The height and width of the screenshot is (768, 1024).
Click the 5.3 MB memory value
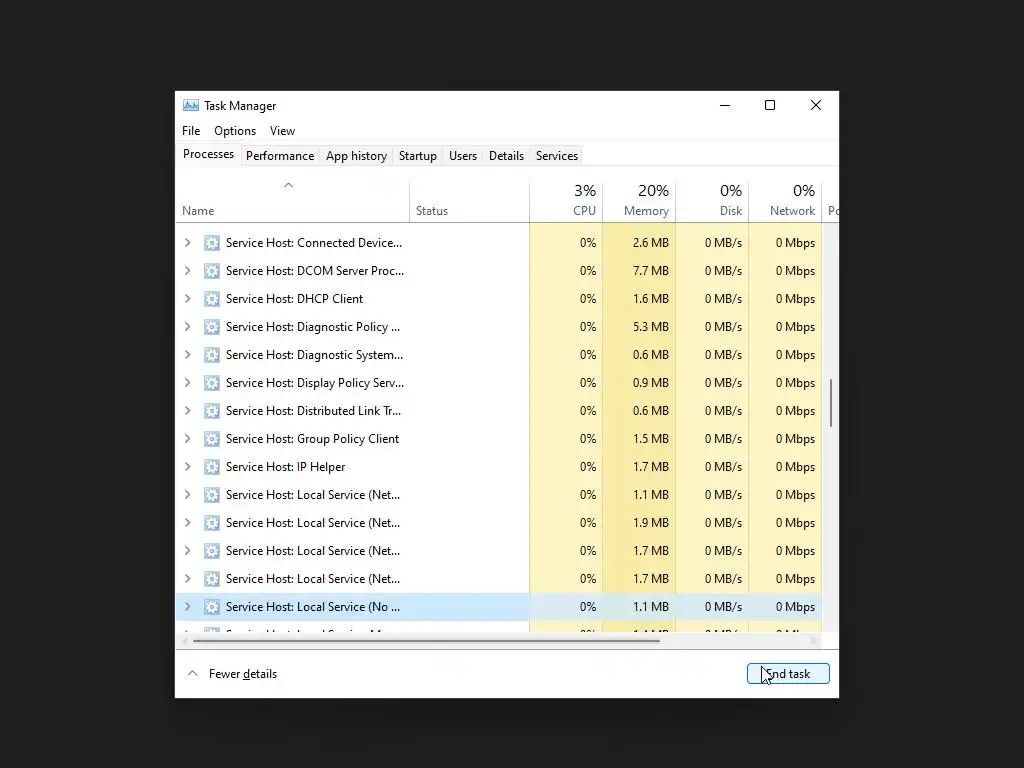point(650,327)
